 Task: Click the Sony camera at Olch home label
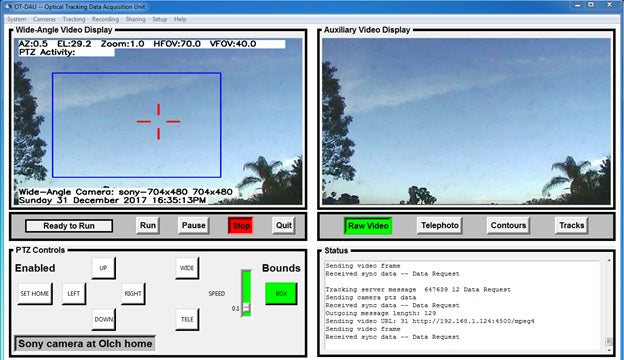85,344
